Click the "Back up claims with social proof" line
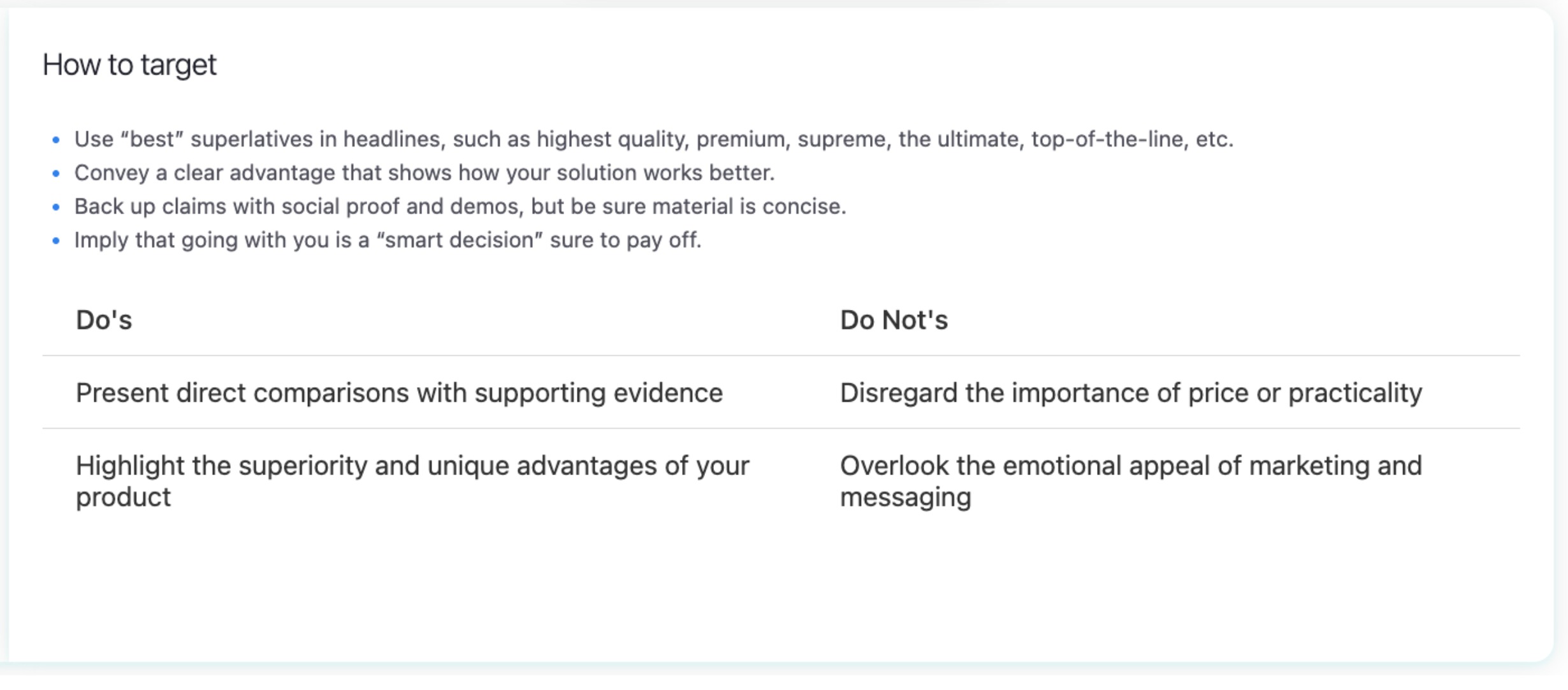 click(460, 207)
